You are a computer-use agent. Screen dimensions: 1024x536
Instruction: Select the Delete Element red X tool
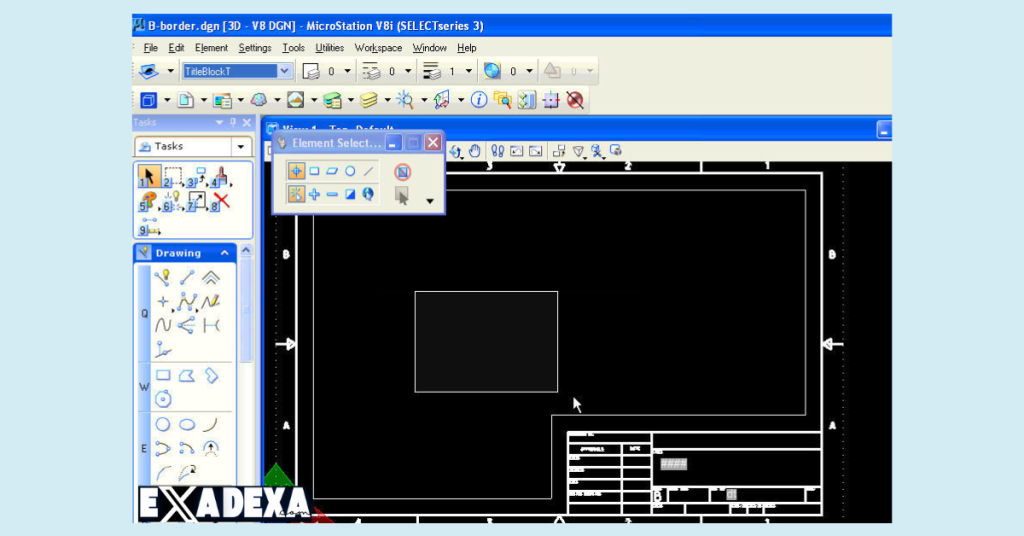pyautogui.click(x=221, y=200)
